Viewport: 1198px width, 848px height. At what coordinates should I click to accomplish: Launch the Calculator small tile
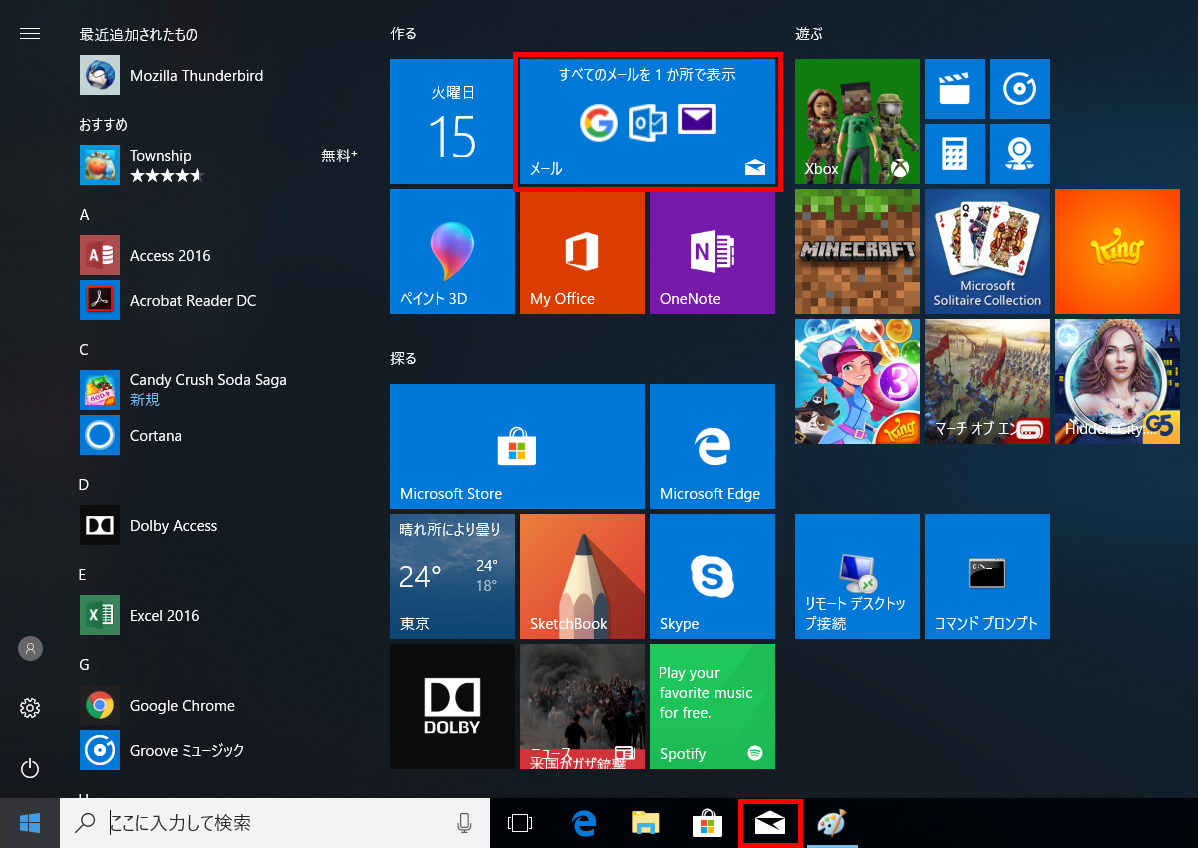956,154
